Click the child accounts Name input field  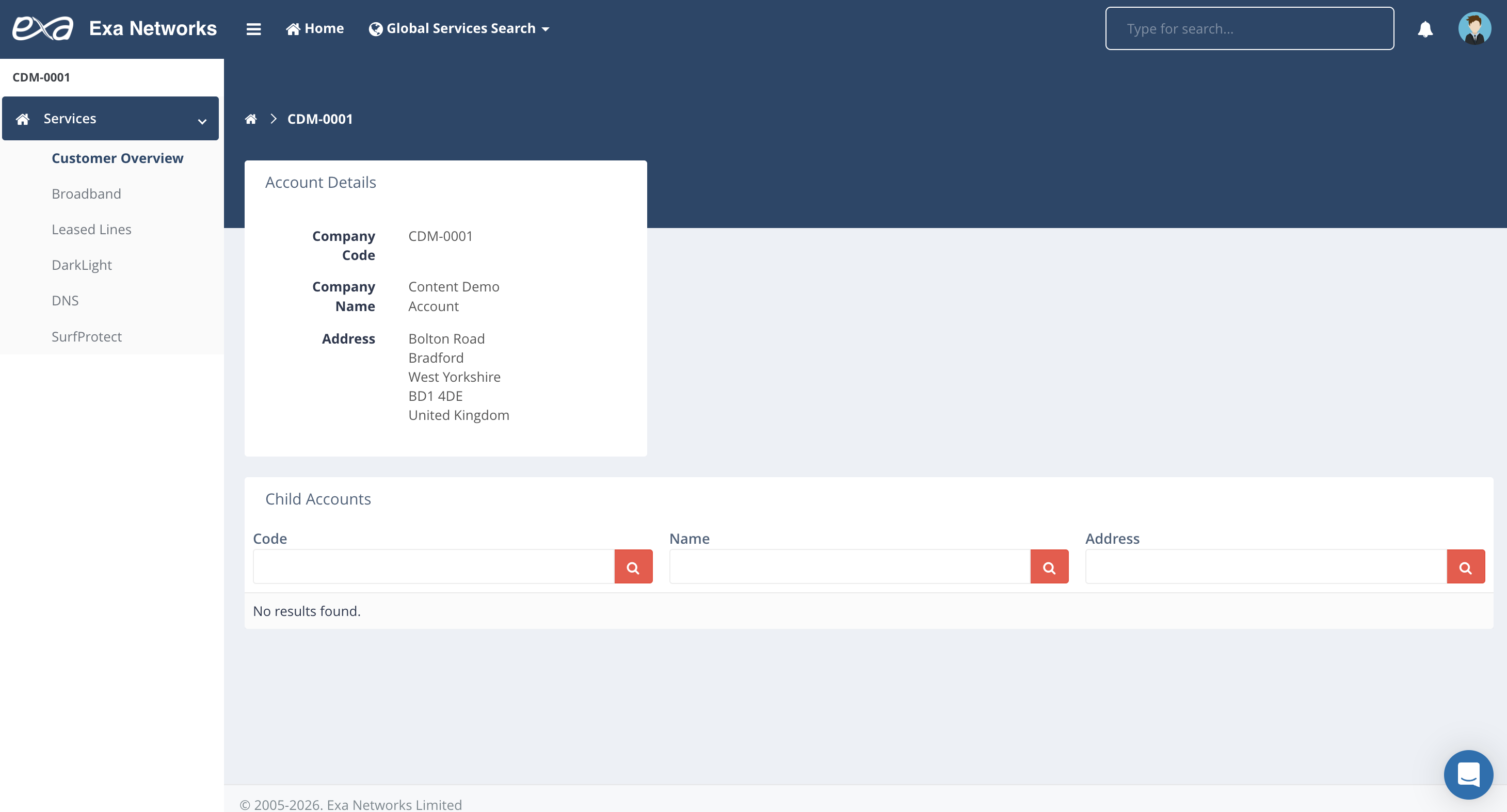[x=849, y=566]
